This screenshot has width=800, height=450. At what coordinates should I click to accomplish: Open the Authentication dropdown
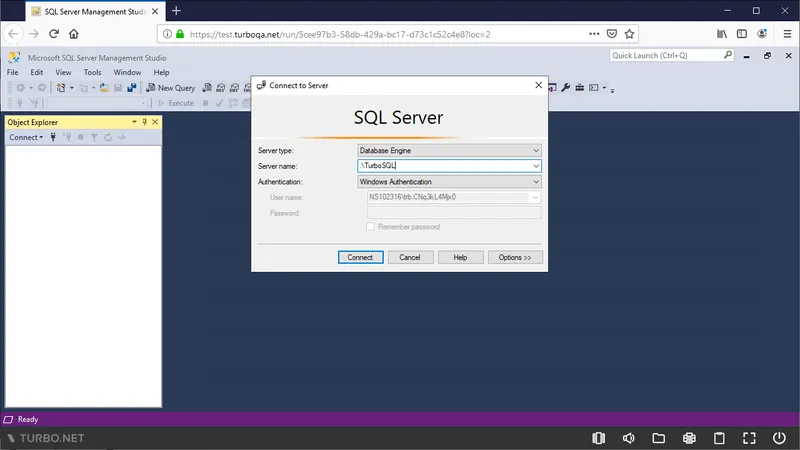click(449, 182)
